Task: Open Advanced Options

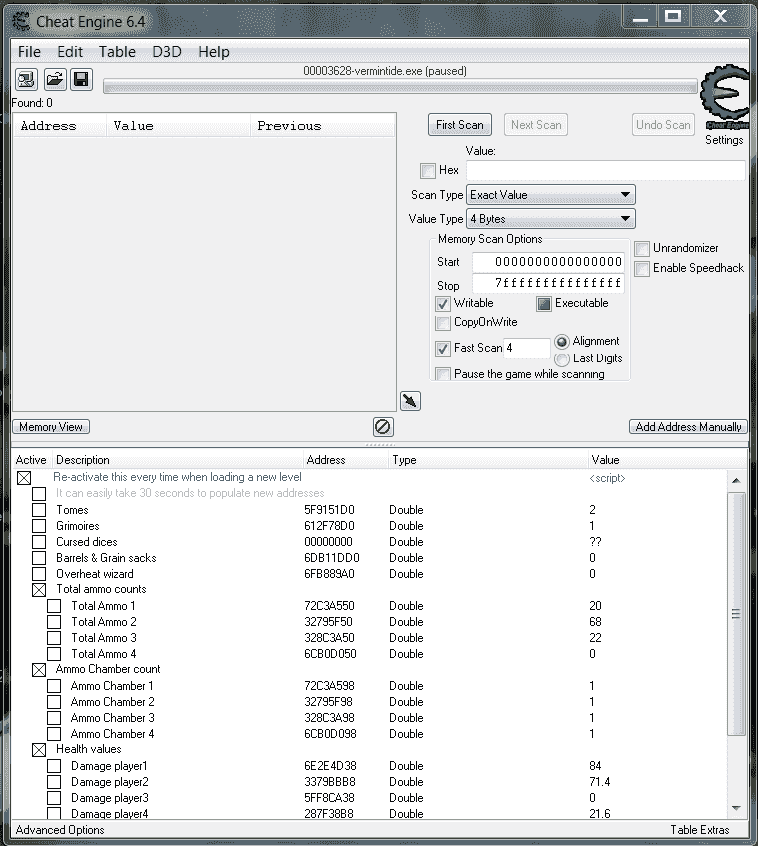Action: pos(60,830)
